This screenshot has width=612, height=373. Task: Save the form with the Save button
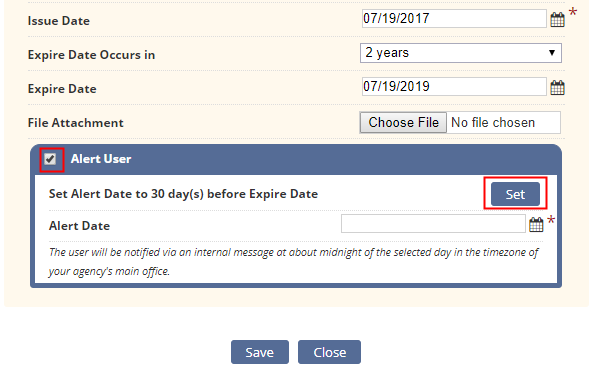pos(260,352)
